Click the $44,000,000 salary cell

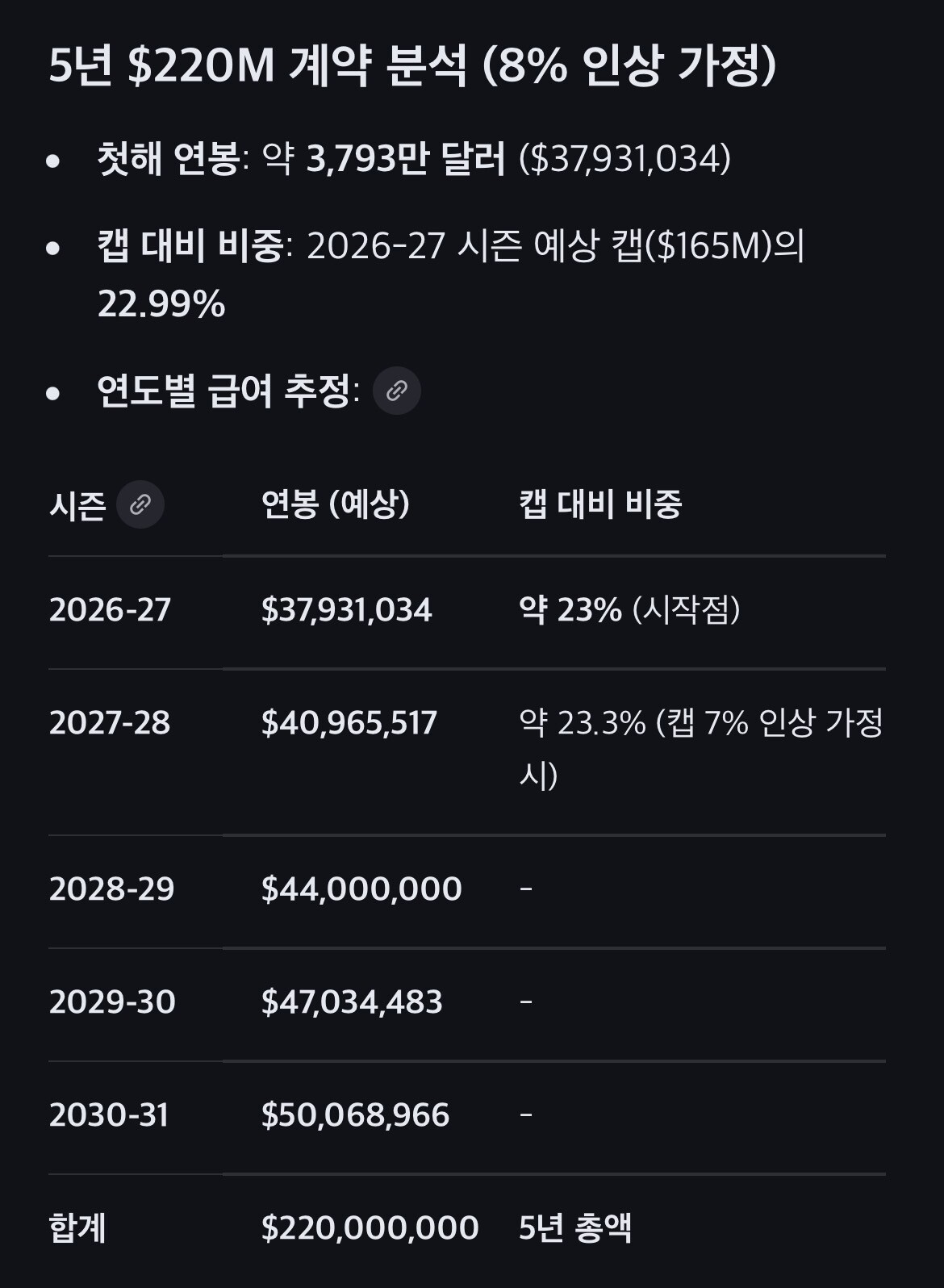(361, 889)
